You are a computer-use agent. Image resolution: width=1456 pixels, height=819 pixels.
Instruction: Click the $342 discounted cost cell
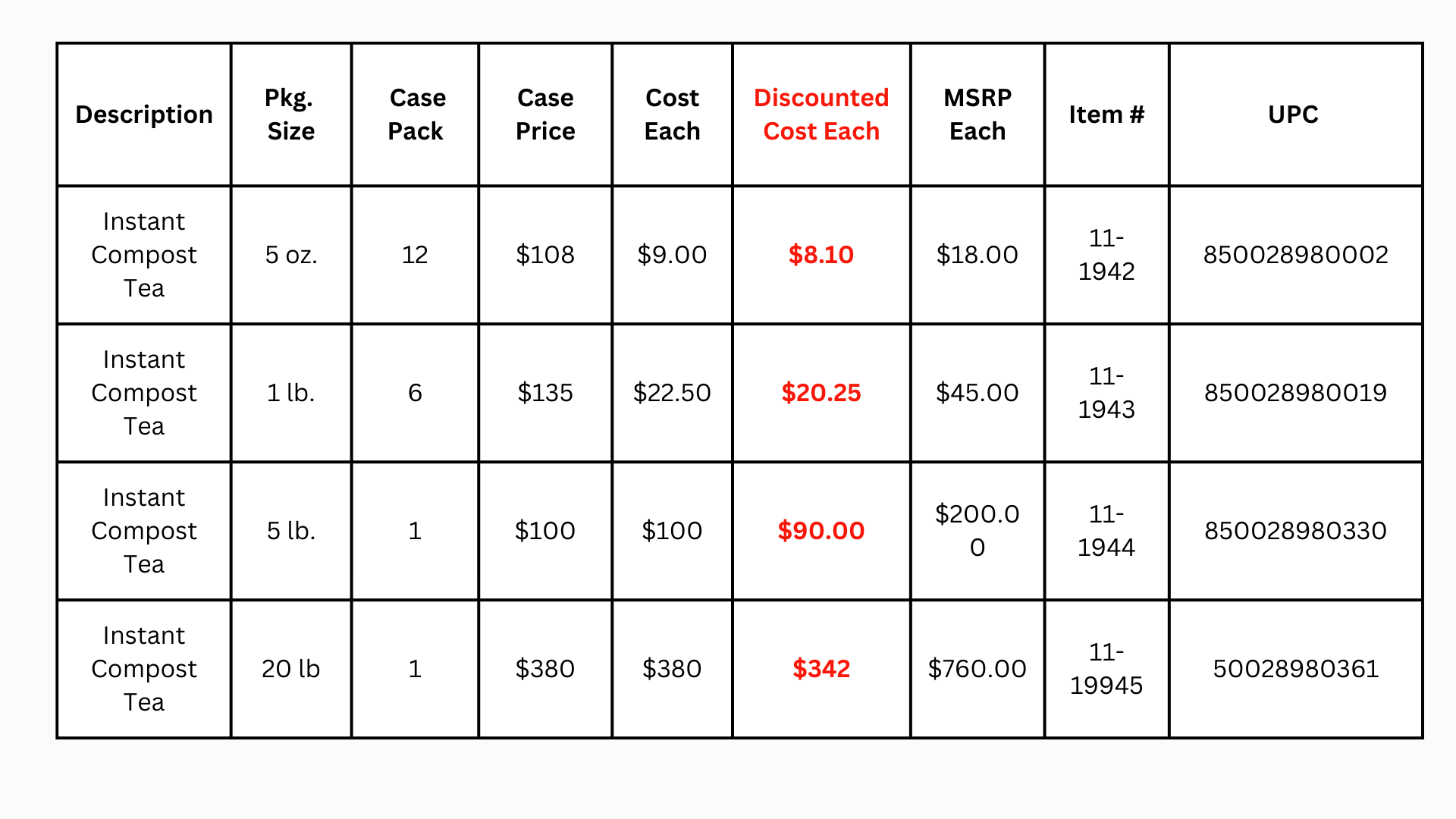pyautogui.click(x=821, y=669)
